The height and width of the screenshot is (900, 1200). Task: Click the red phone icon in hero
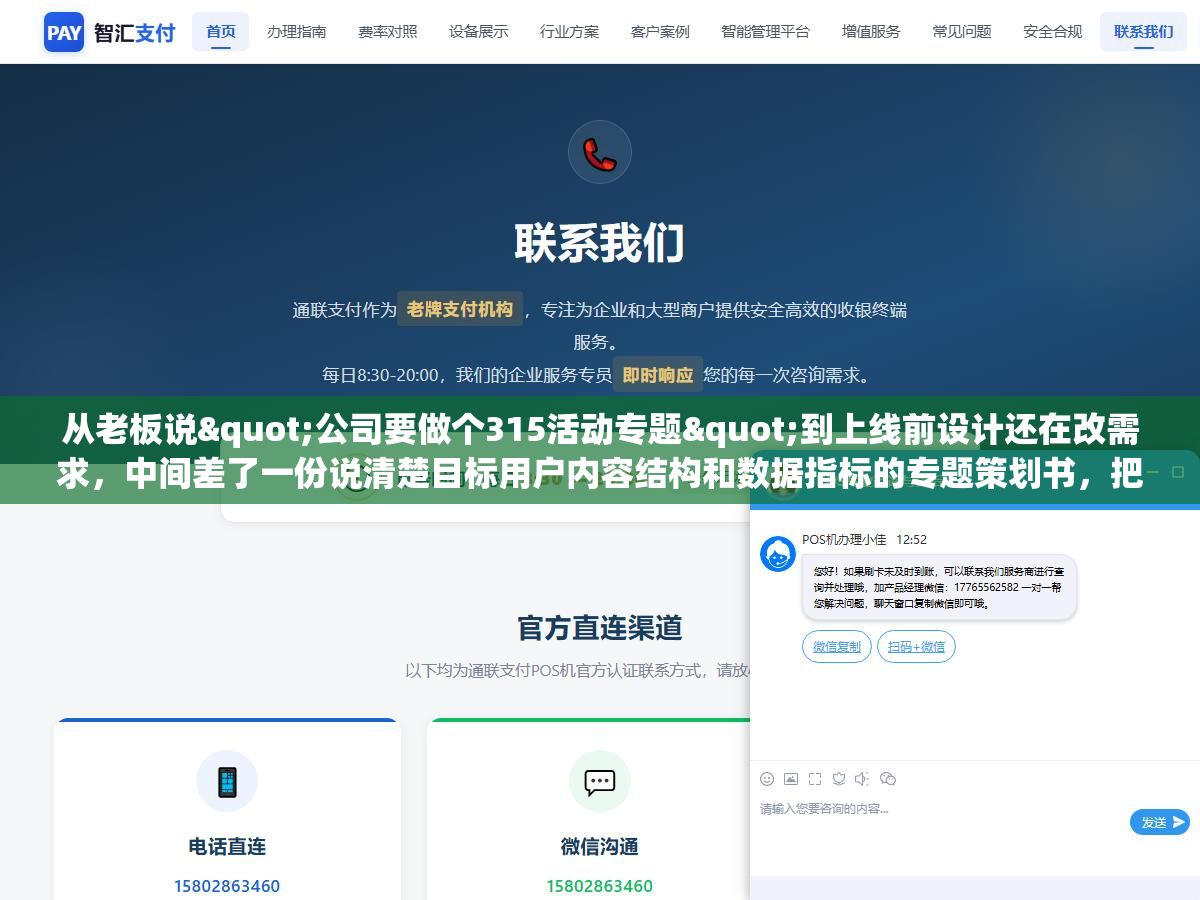pos(600,152)
